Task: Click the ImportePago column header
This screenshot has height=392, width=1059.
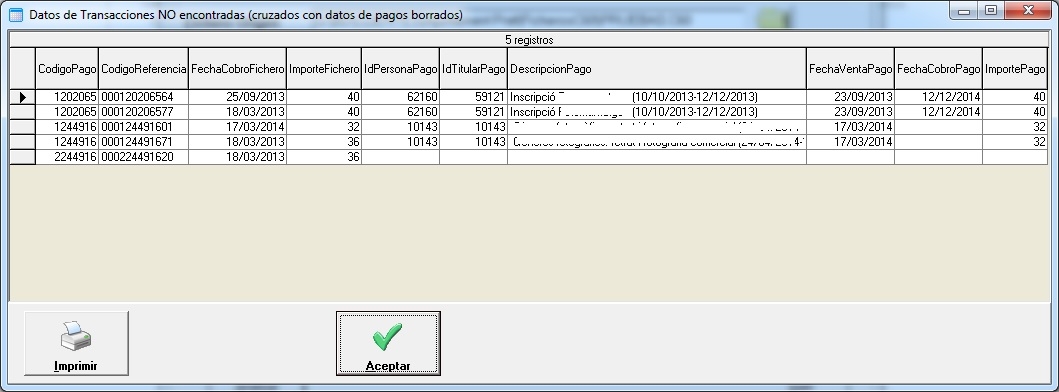Action: pyautogui.click(x=1015, y=68)
